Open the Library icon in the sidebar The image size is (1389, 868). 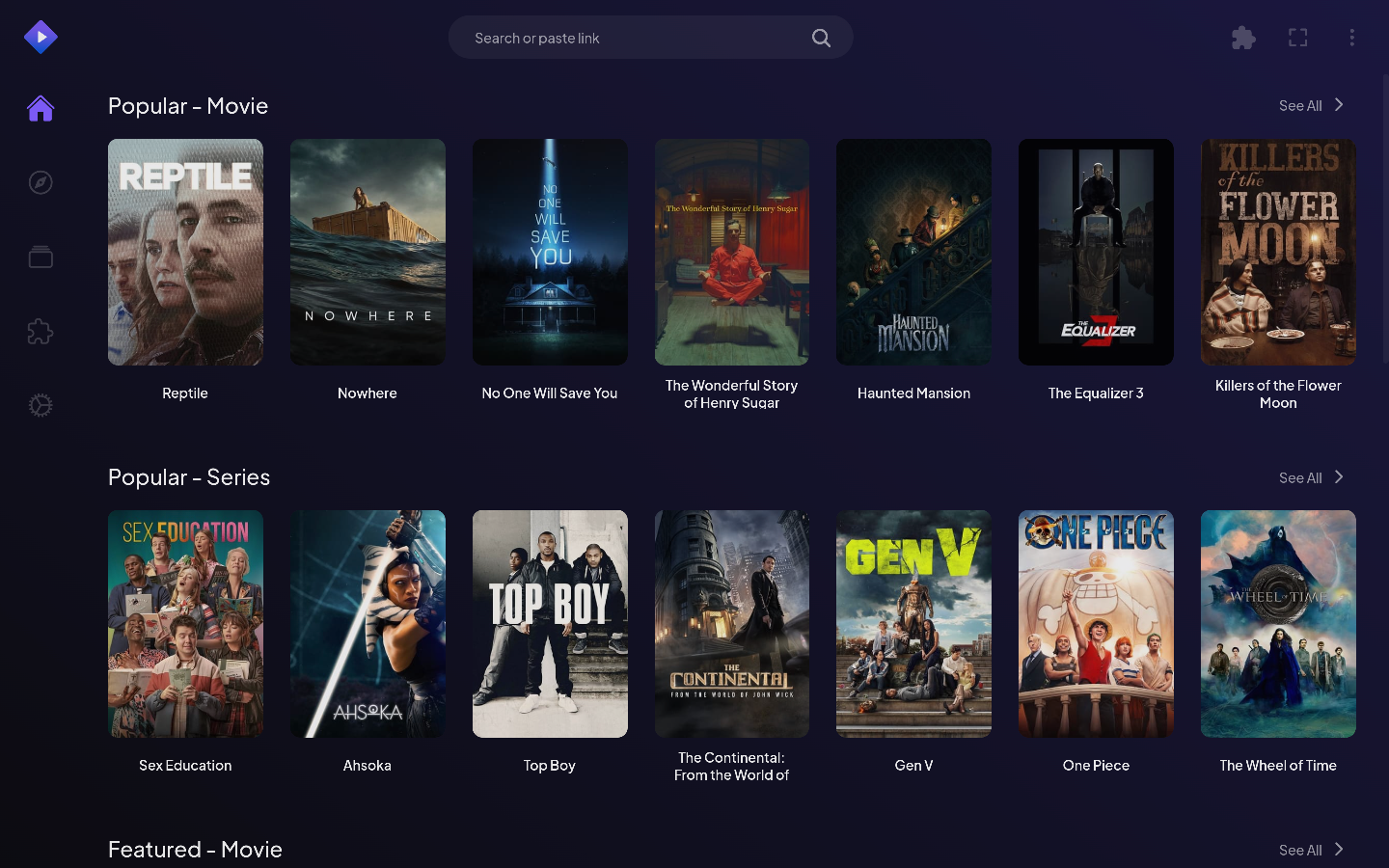click(41, 257)
